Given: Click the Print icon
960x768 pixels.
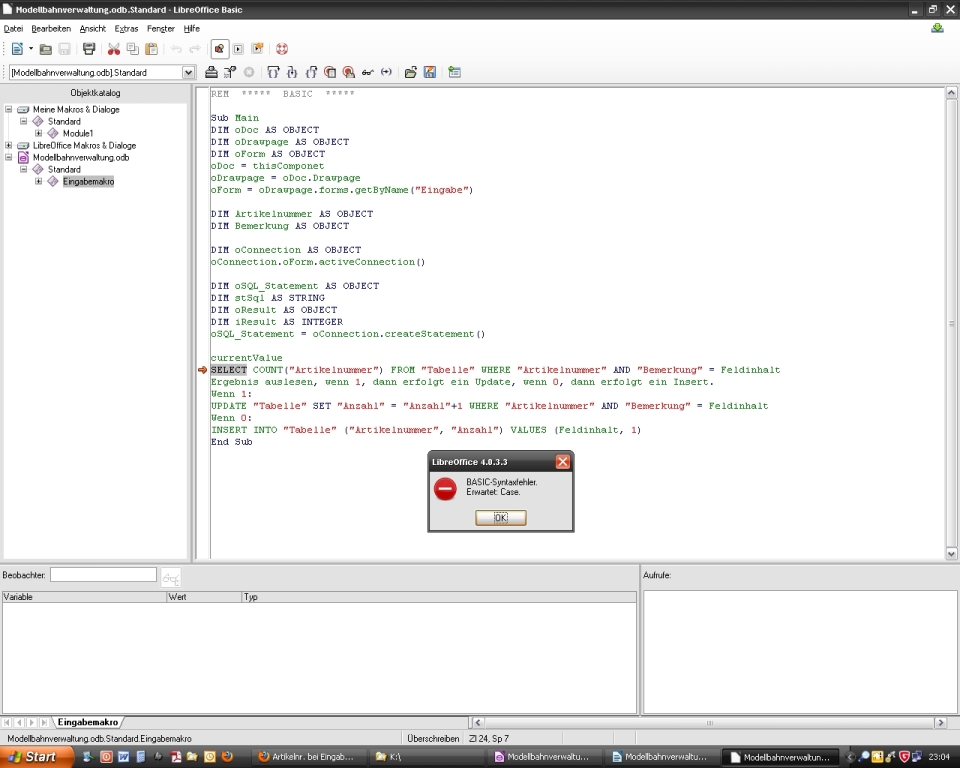Looking at the screenshot, I should [x=89, y=49].
